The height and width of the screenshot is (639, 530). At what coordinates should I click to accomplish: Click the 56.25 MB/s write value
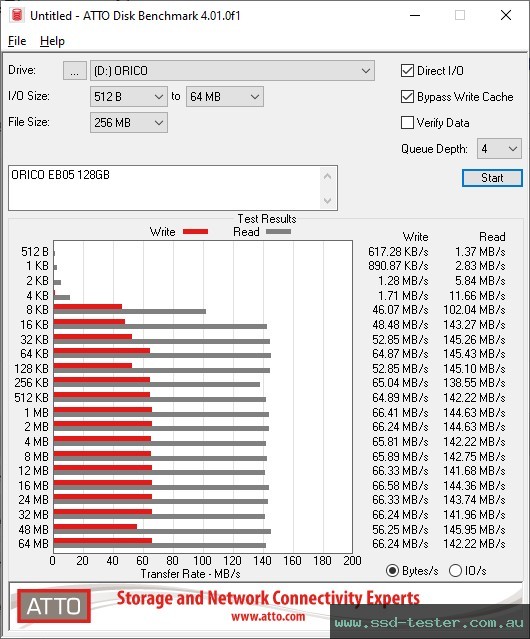[x=400, y=529]
